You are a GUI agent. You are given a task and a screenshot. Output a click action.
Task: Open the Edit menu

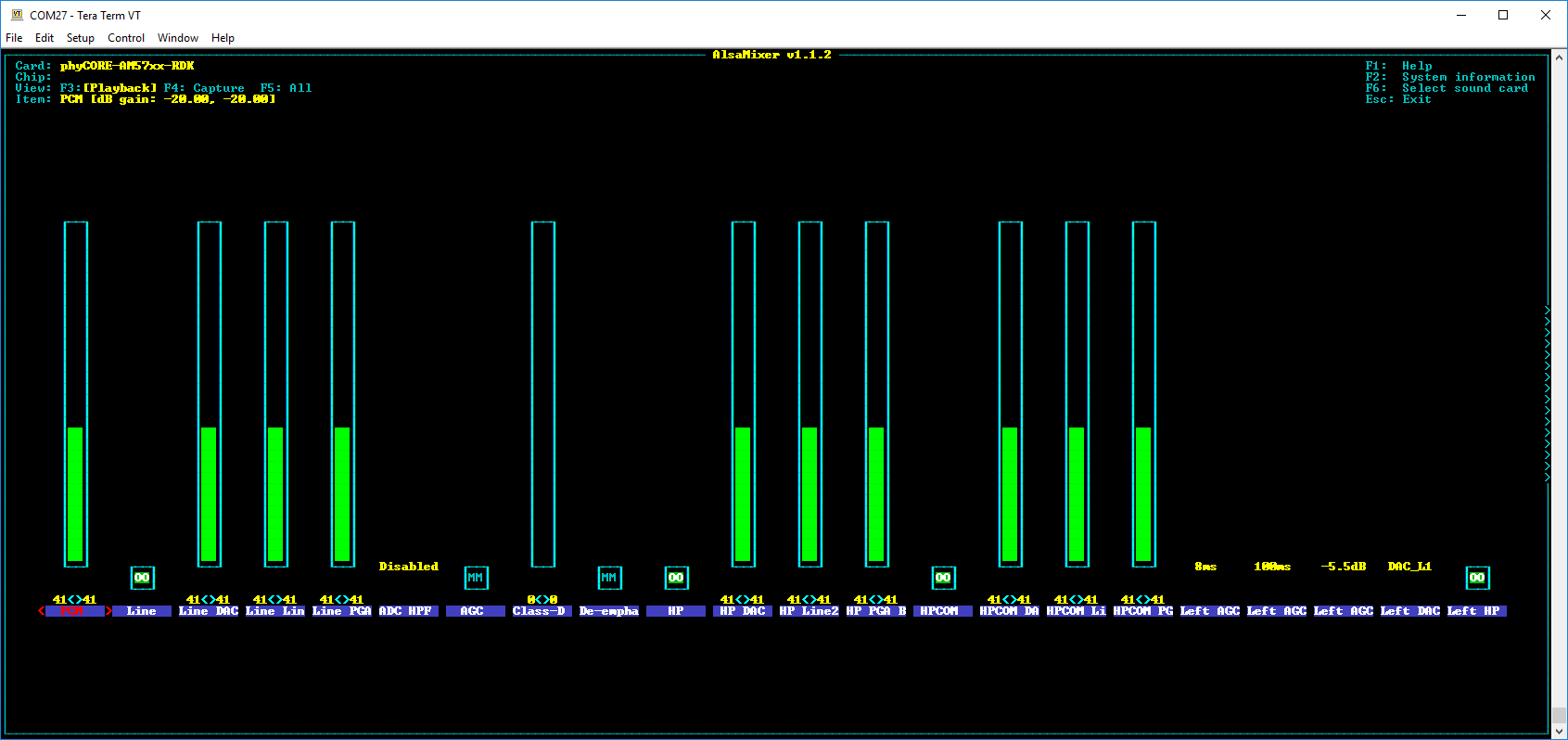coord(45,38)
